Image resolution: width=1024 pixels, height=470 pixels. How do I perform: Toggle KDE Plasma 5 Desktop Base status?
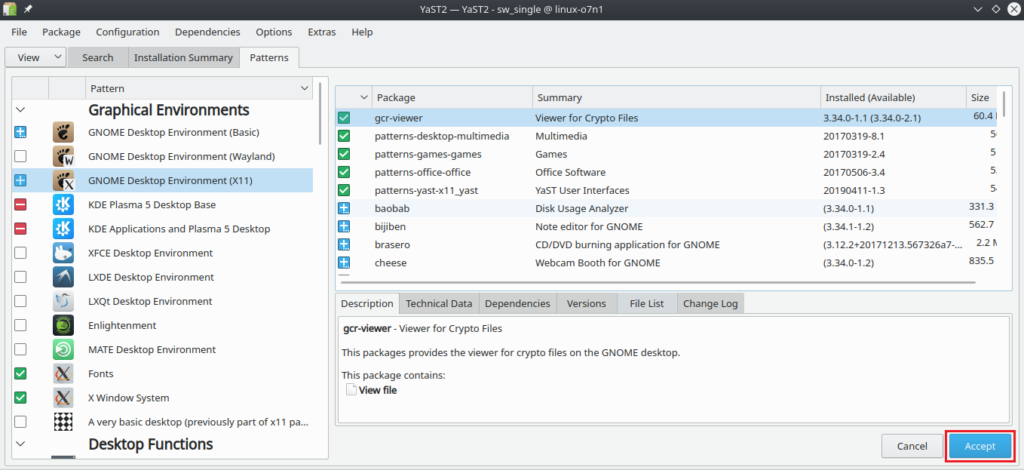pyautogui.click(x=21, y=205)
